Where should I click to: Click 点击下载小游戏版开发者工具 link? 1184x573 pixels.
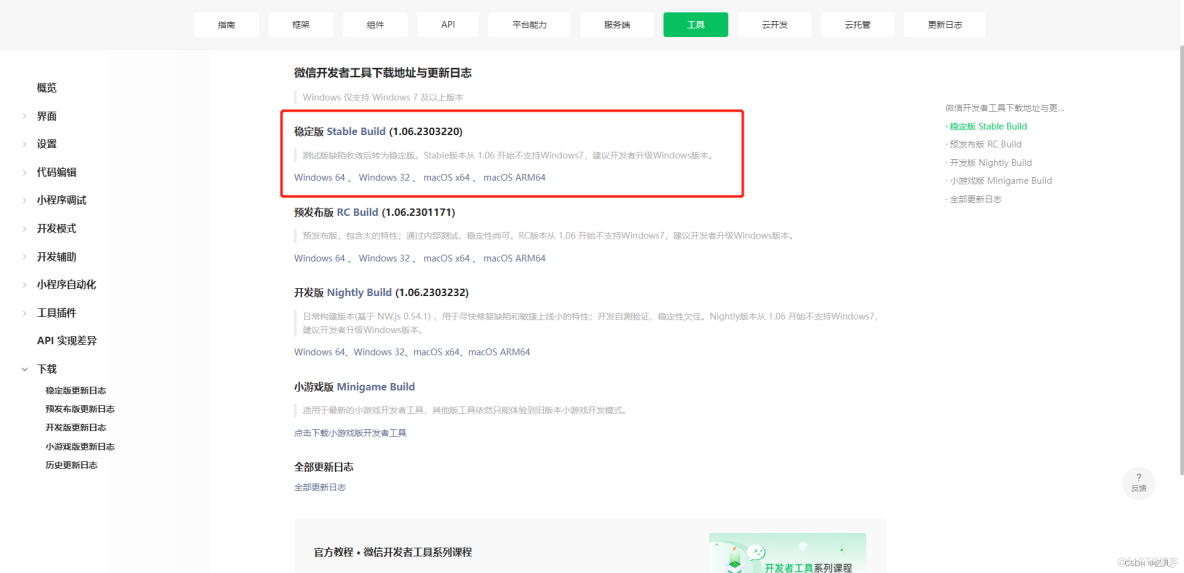click(350, 433)
